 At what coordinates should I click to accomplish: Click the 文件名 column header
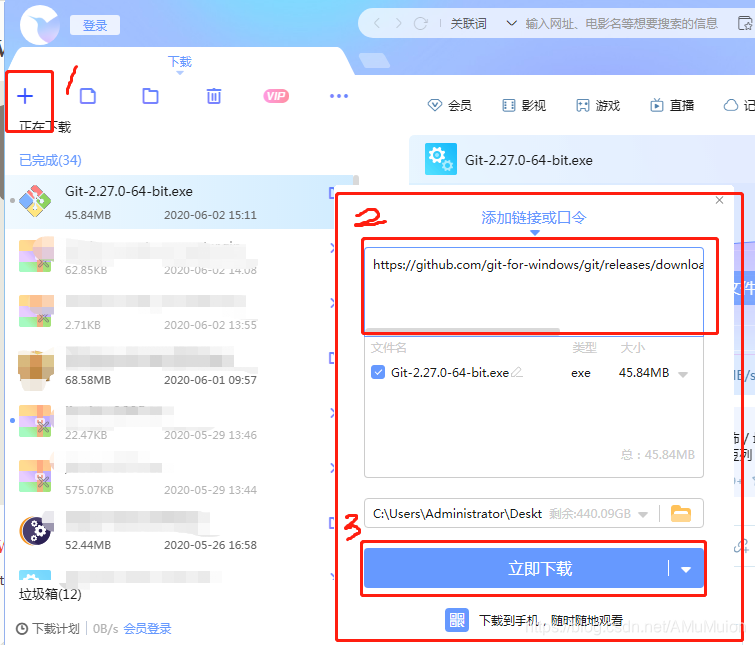[x=389, y=348]
